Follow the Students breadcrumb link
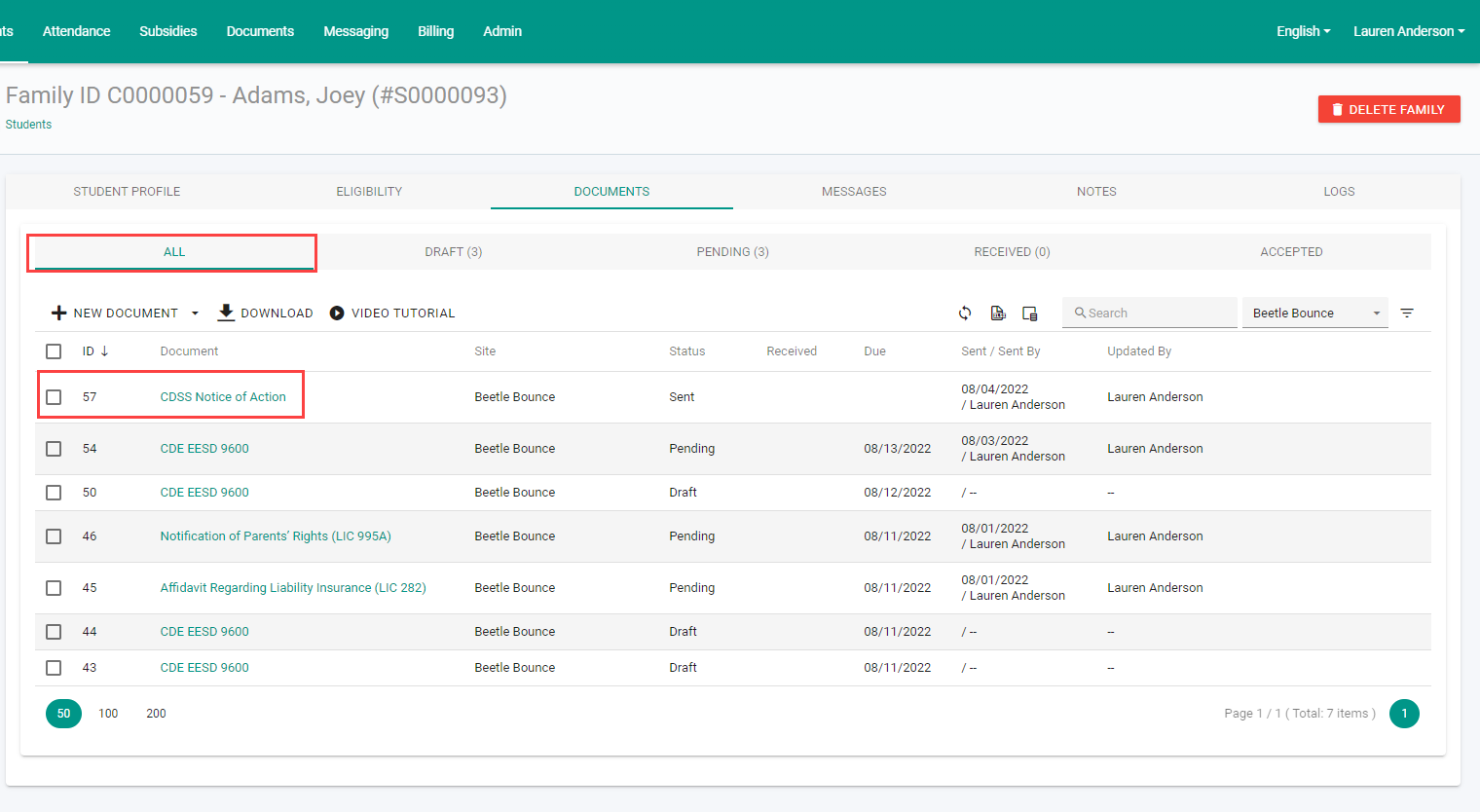 click(x=28, y=125)
